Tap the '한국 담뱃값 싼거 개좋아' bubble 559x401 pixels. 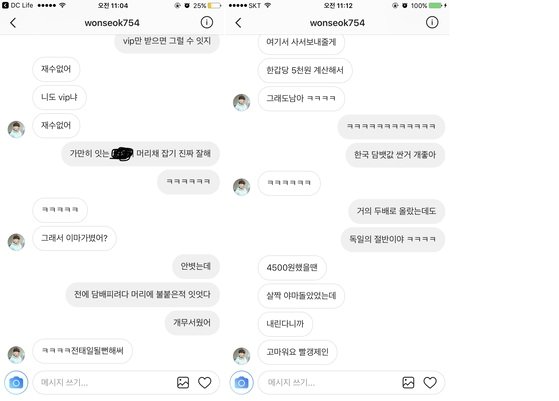pos(395,155)
